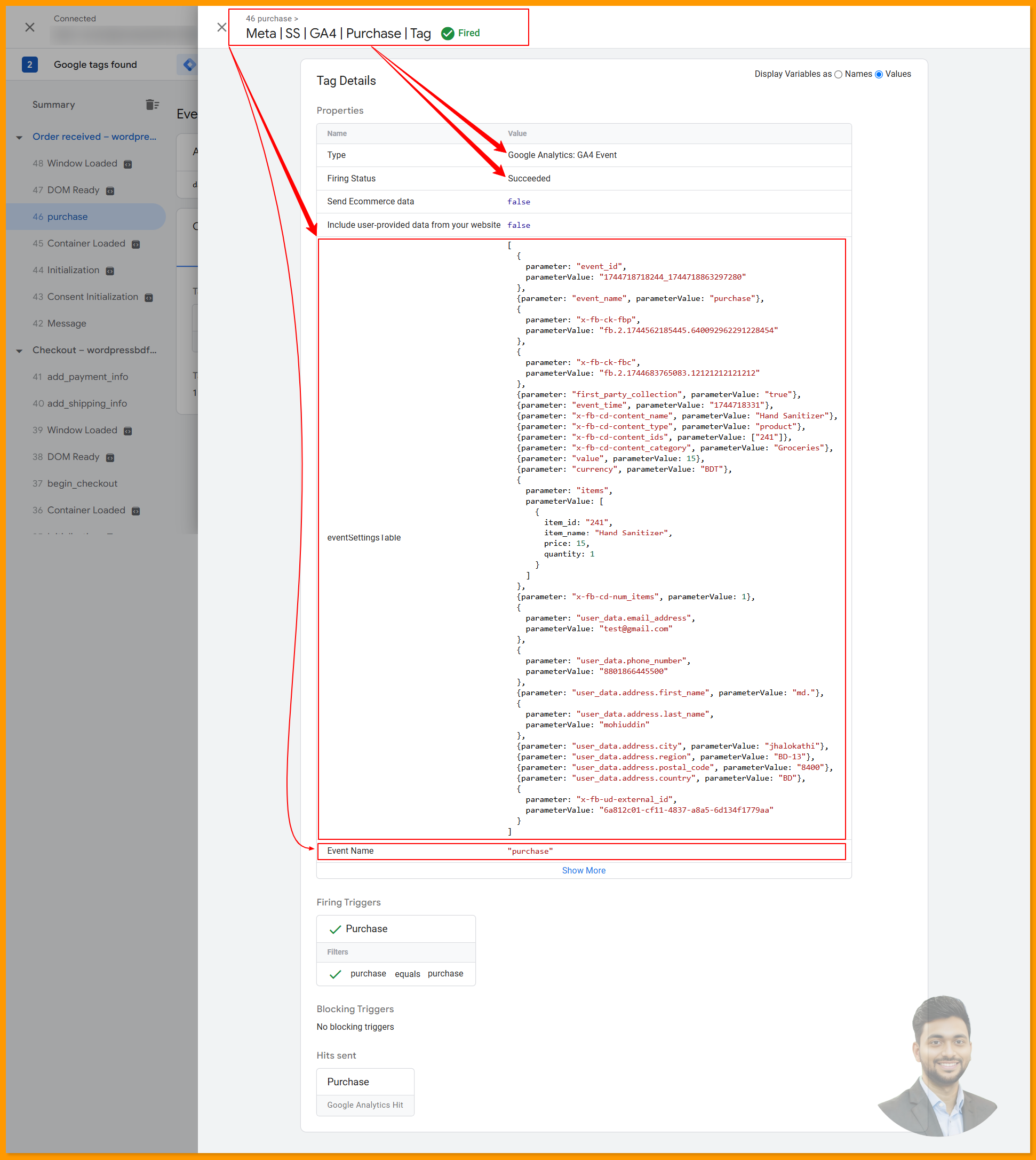1036x1160 pixels.
Task: Open the 37 begin_checkout event
Action: 82,483
